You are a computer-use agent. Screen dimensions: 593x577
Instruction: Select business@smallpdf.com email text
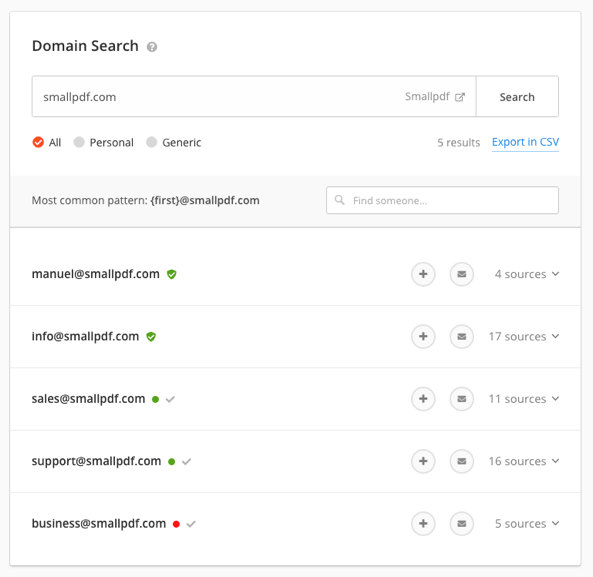click(x=99, y=523)
